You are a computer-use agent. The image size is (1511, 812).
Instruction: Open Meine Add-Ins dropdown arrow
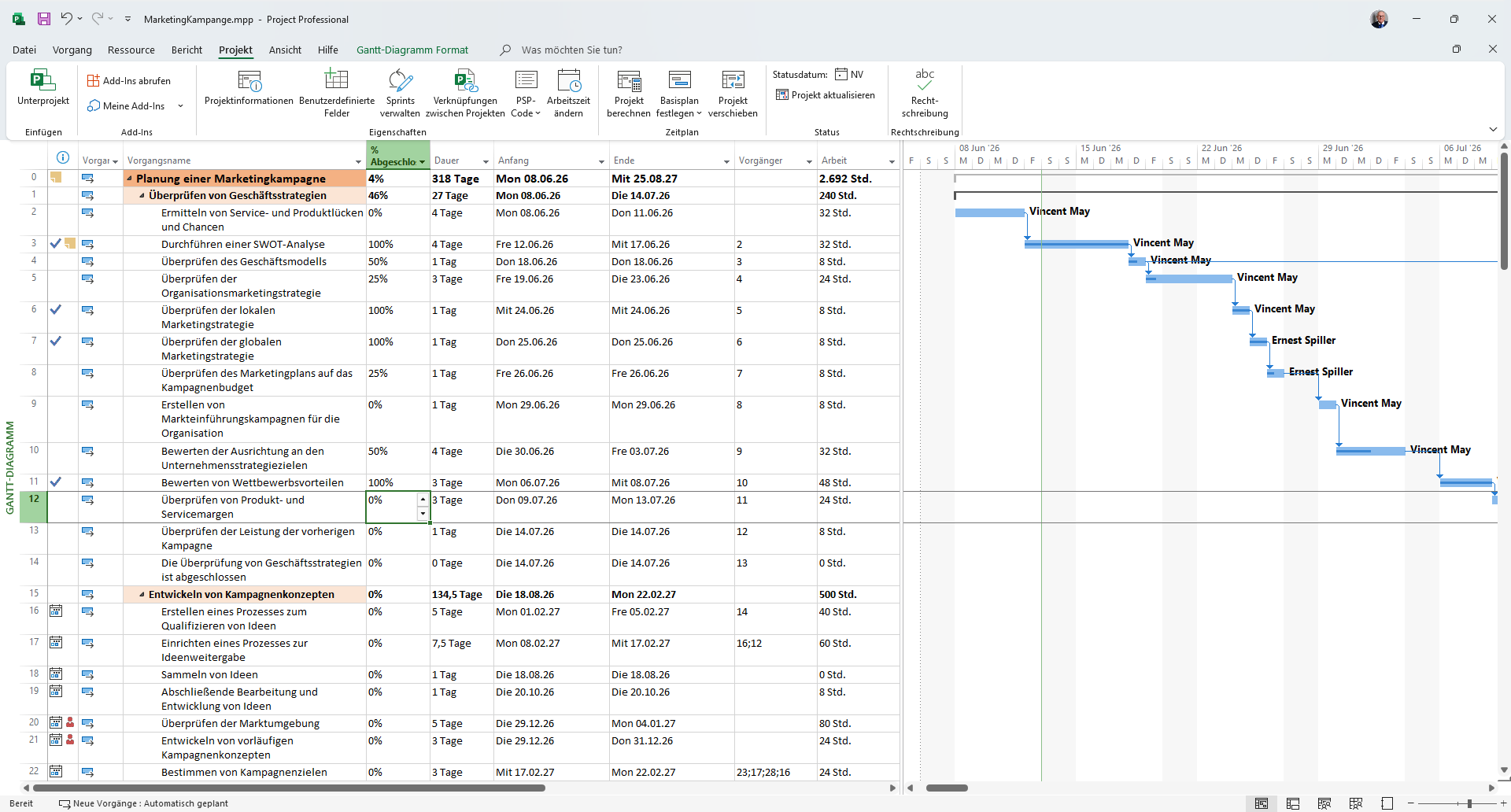point(181,106)
